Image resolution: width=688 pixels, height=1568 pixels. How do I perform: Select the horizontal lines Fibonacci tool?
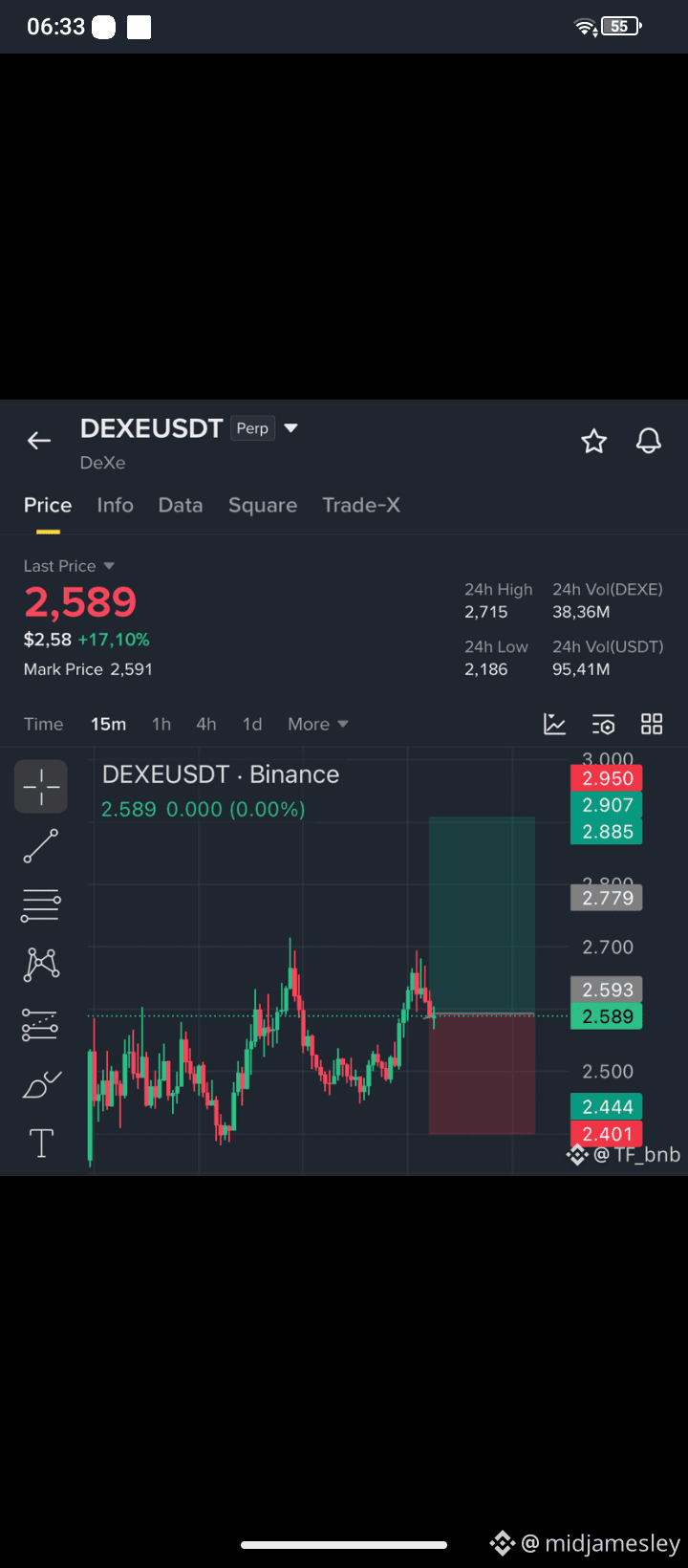coord(41,905)
